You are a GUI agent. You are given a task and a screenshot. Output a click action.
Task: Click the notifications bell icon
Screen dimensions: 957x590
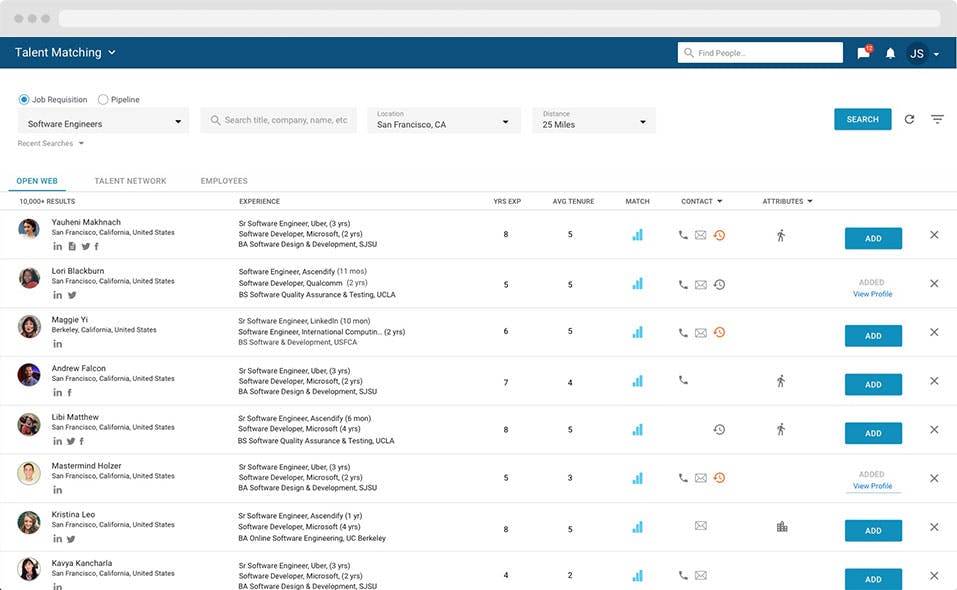click(890, 53)
